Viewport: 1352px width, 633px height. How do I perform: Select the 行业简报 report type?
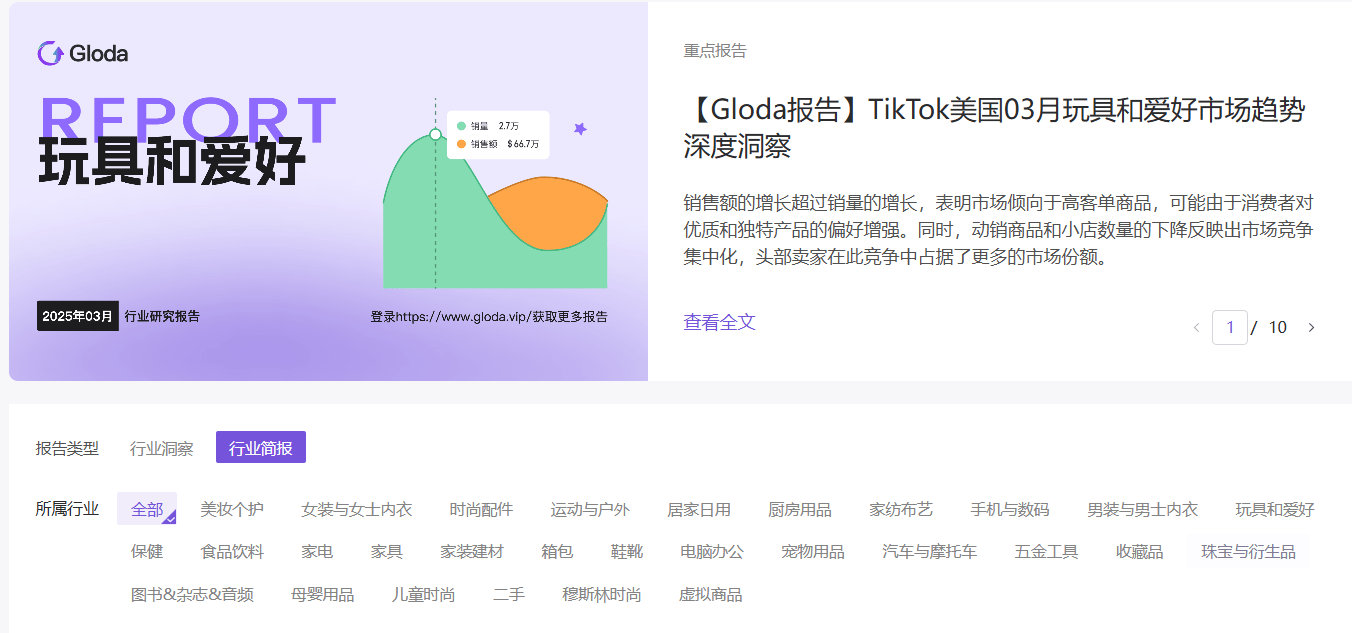tap(261, 448)
